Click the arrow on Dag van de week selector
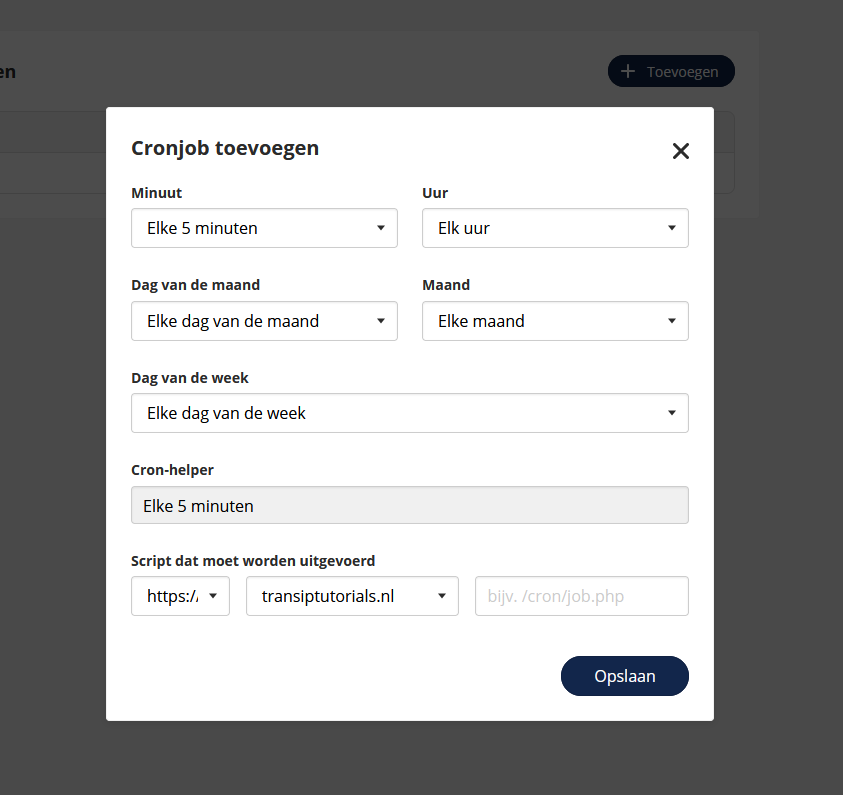 tap(672, 413)
